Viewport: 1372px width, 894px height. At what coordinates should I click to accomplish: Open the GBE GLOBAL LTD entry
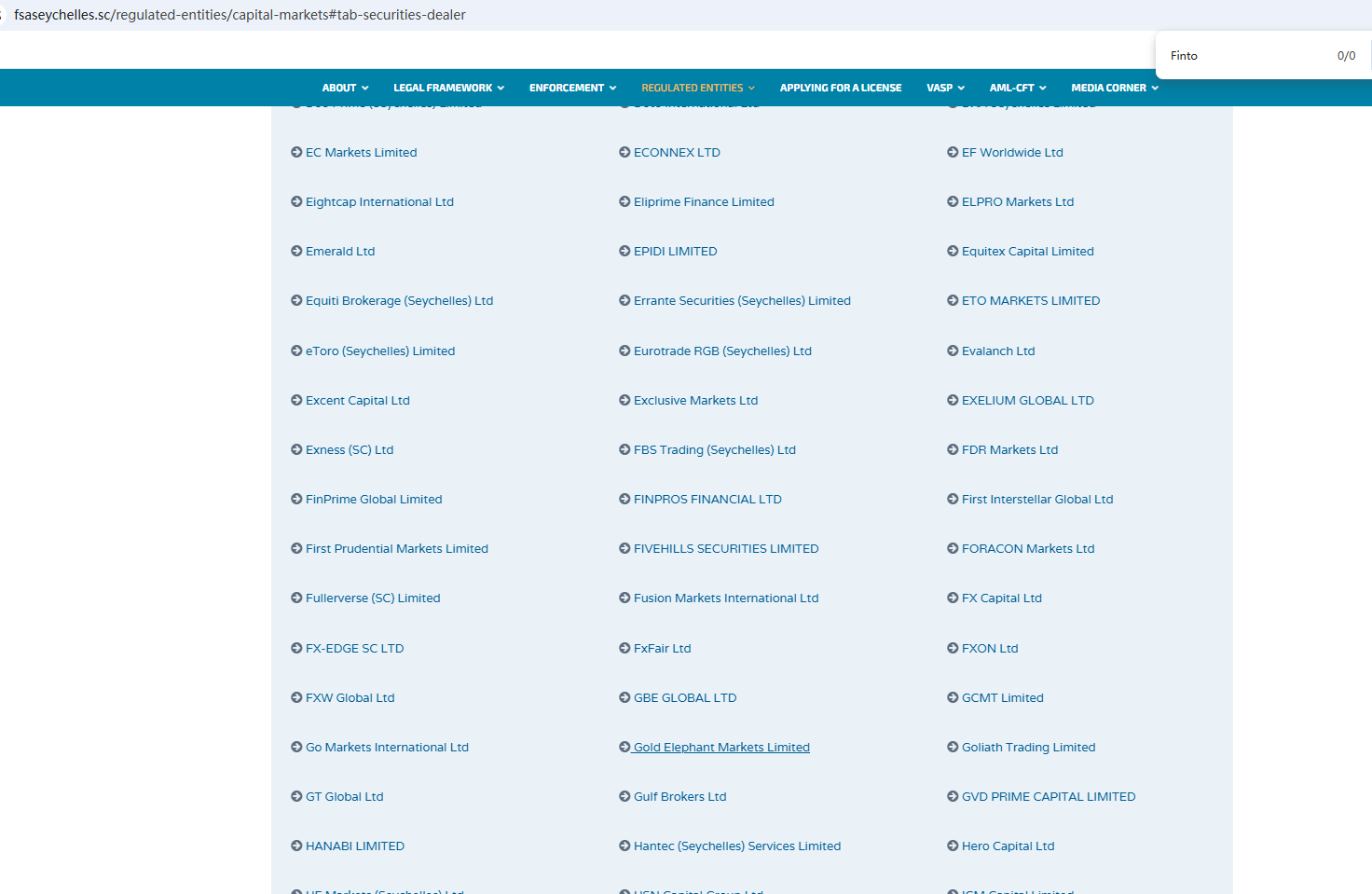coord(685,697)
